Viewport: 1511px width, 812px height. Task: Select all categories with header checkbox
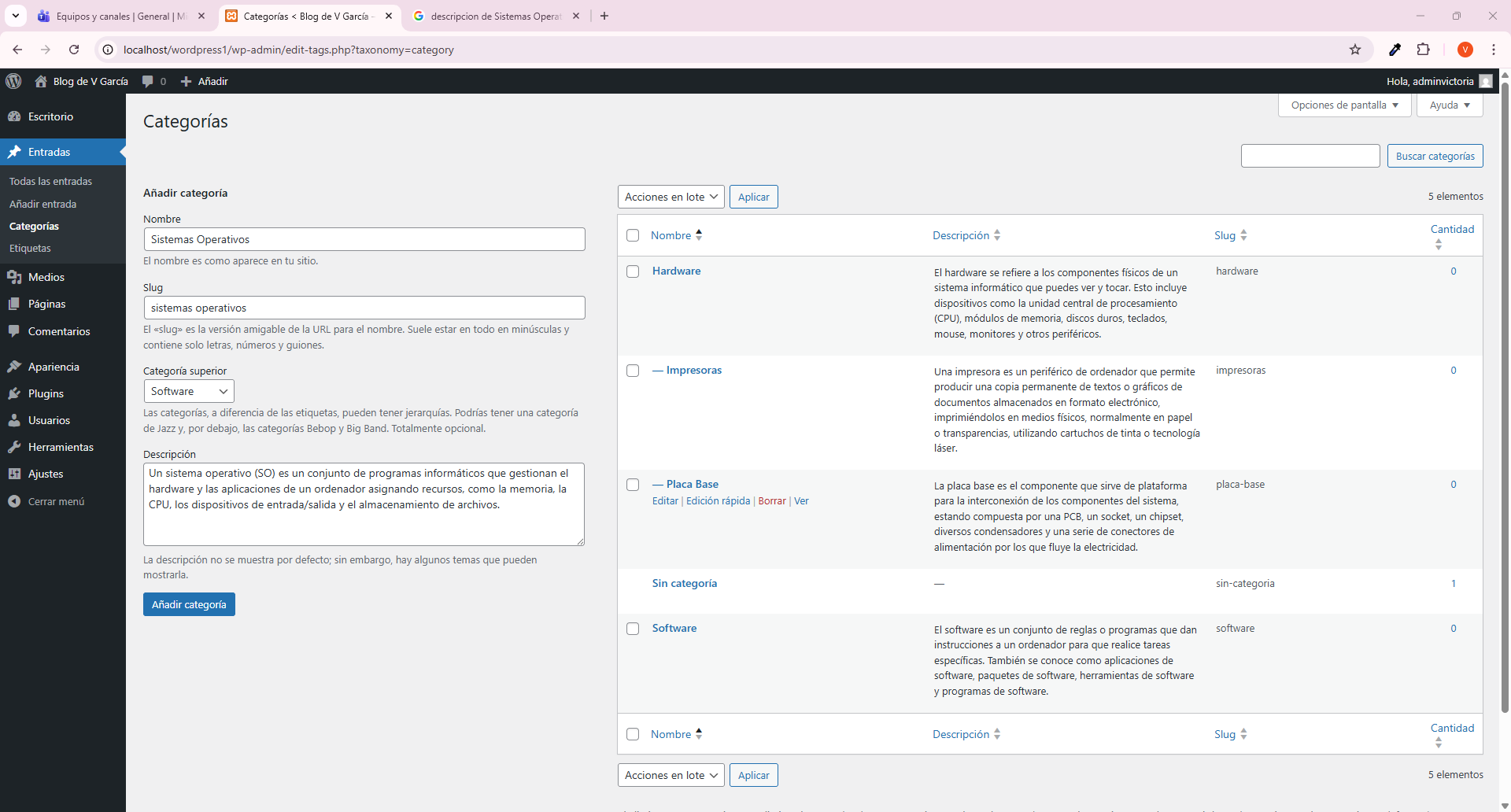click(x=633, y=235)
